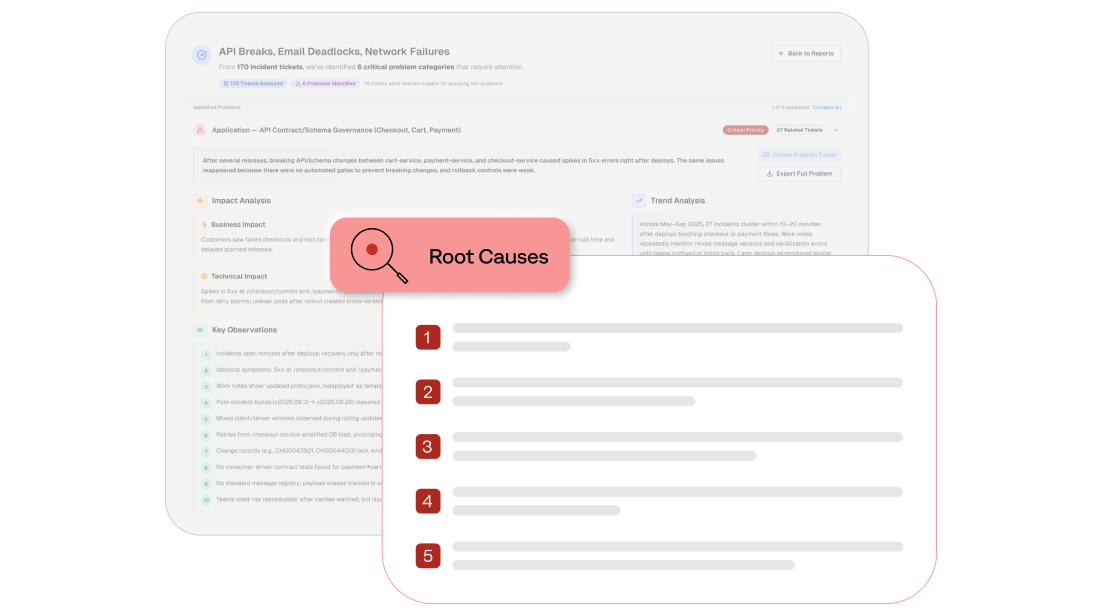Click the Critical Priority tag

click(745, 130)
